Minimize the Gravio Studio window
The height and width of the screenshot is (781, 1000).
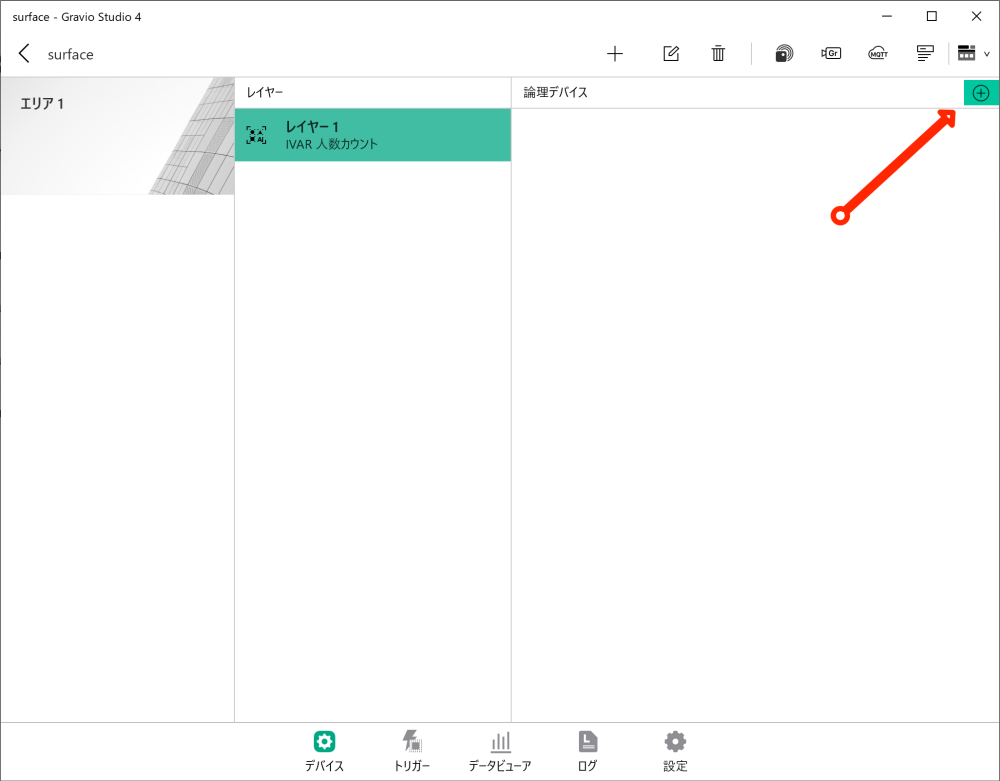pos(887,17)
